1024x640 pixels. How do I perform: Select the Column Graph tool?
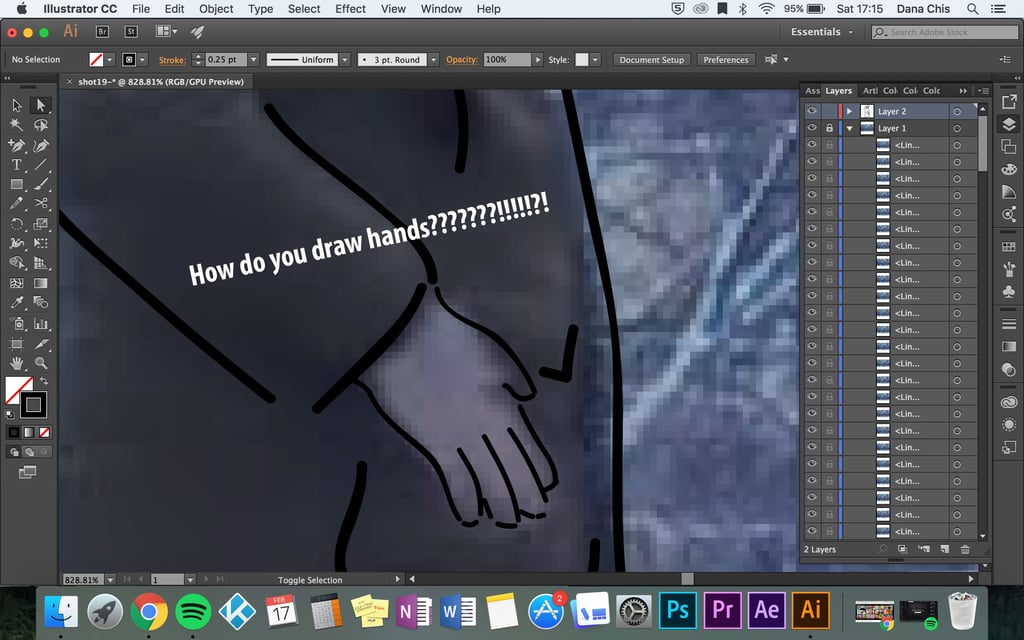41,323
